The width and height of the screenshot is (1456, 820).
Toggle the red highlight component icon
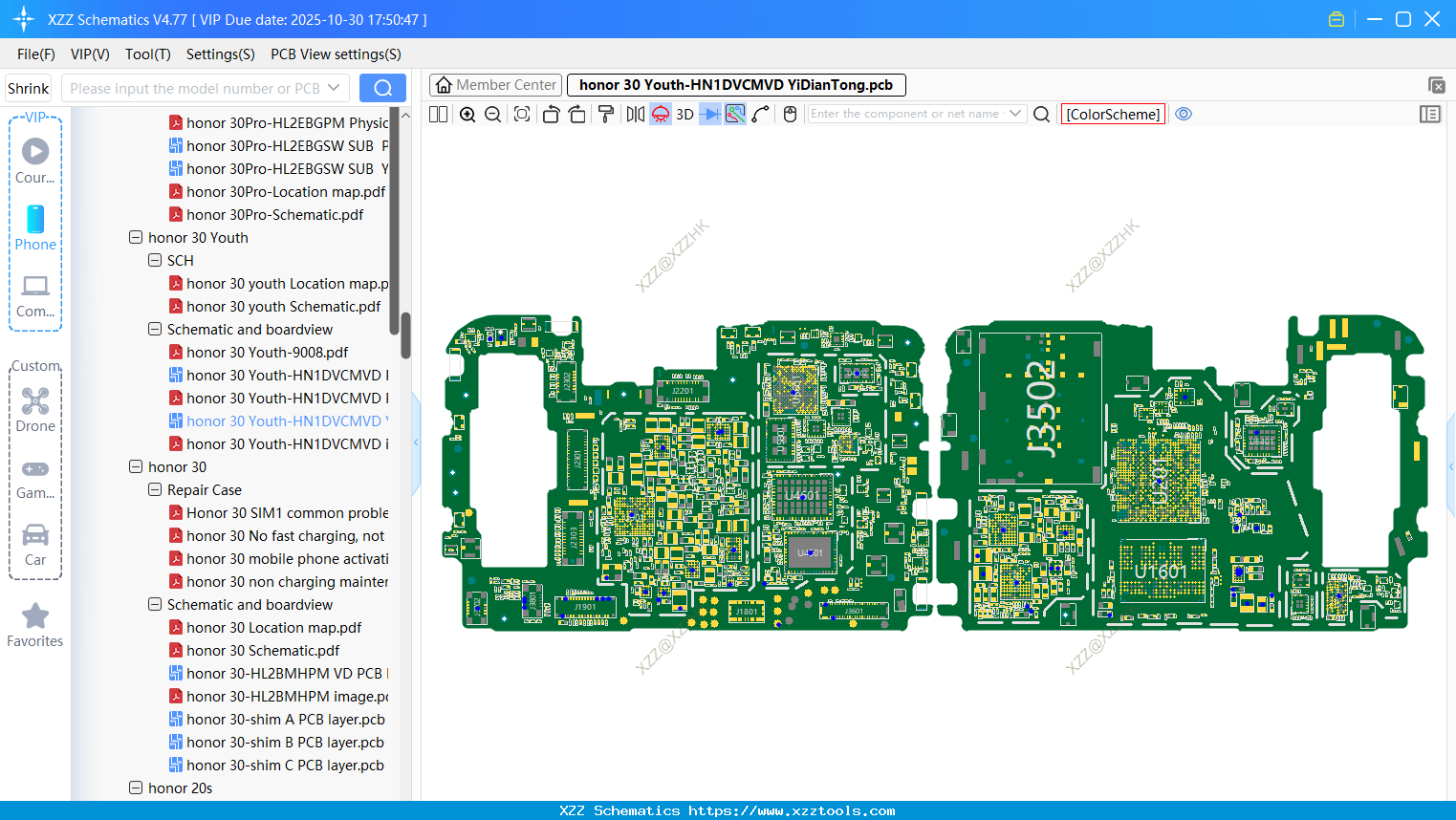[x=661, y=114]
